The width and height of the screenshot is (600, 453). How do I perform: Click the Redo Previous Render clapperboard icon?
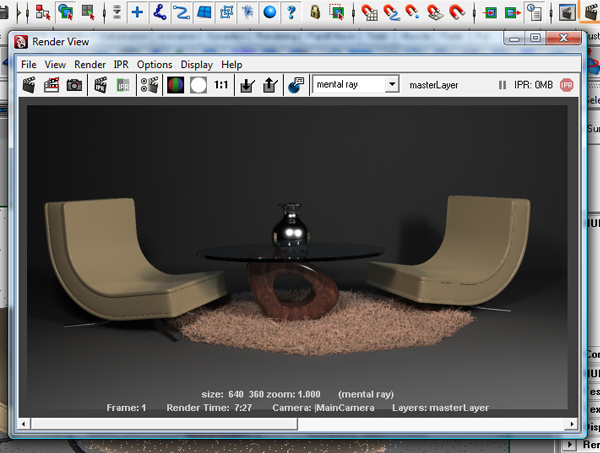(29, 85)
